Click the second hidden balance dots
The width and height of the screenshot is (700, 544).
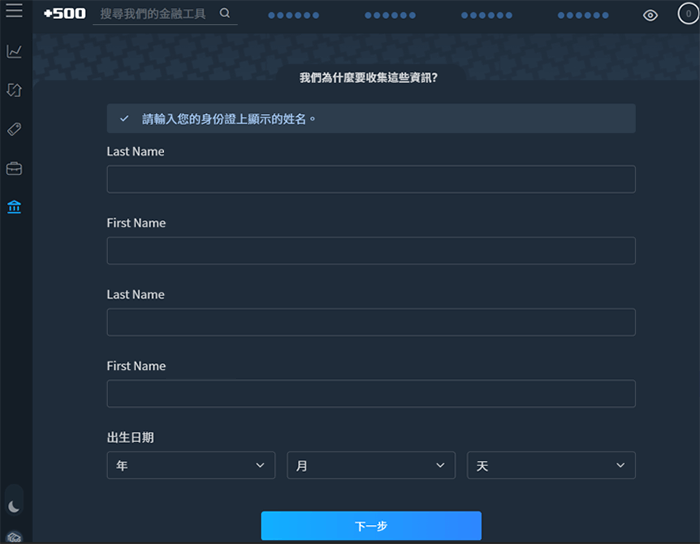pos(390,15)
